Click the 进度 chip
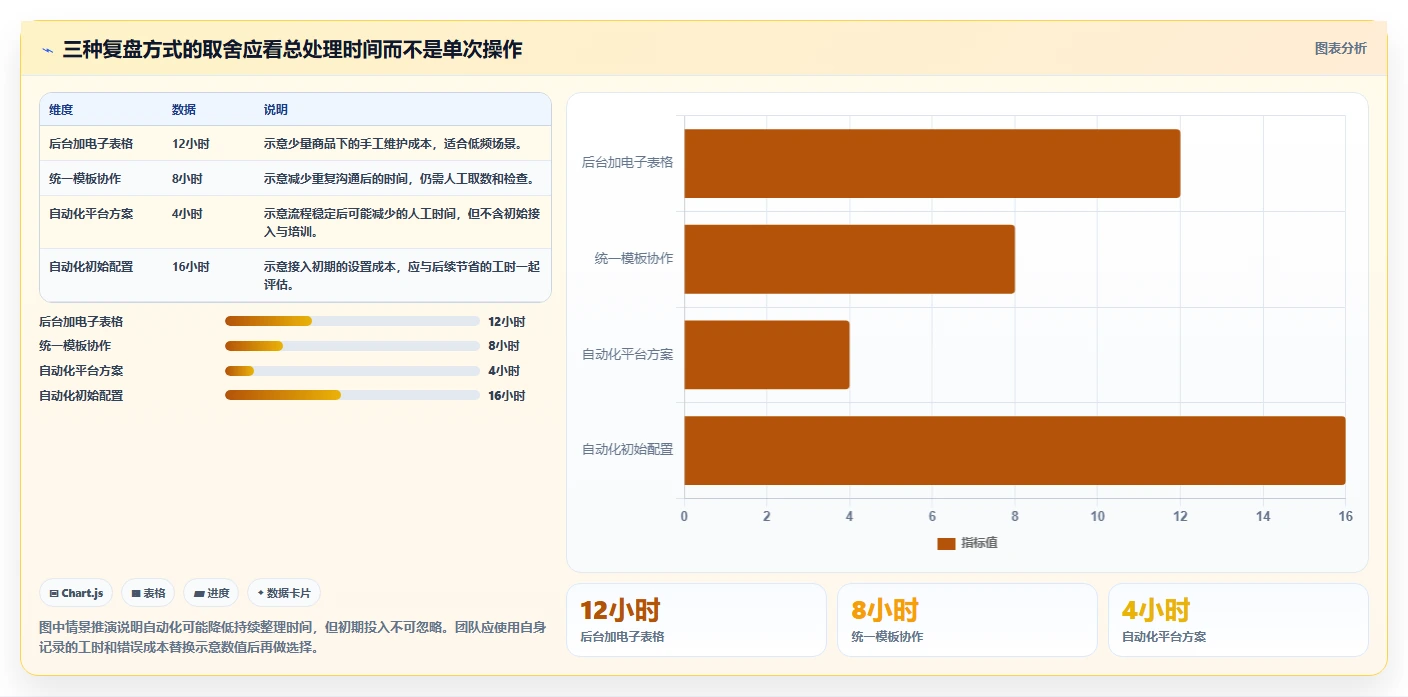This screenshot has width=1408, height=697. pyautogui.click(x=211, y=593)
